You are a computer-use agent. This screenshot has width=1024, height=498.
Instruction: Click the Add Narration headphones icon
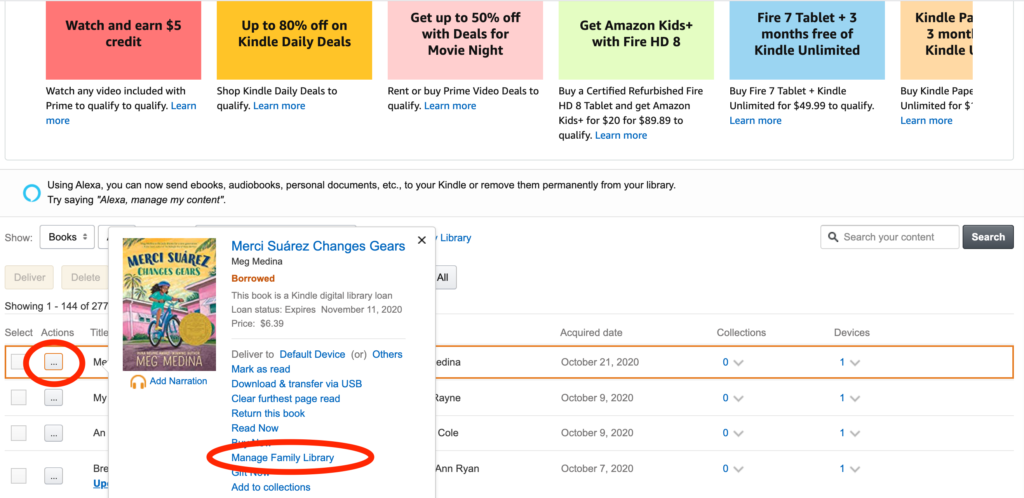point(138,382)
